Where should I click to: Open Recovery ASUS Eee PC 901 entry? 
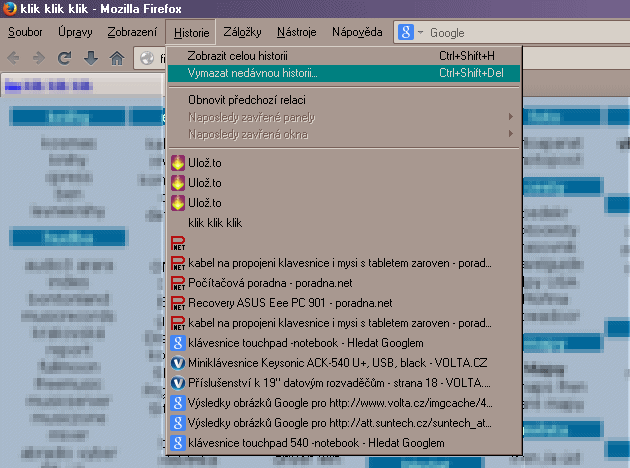click(344, 303)
